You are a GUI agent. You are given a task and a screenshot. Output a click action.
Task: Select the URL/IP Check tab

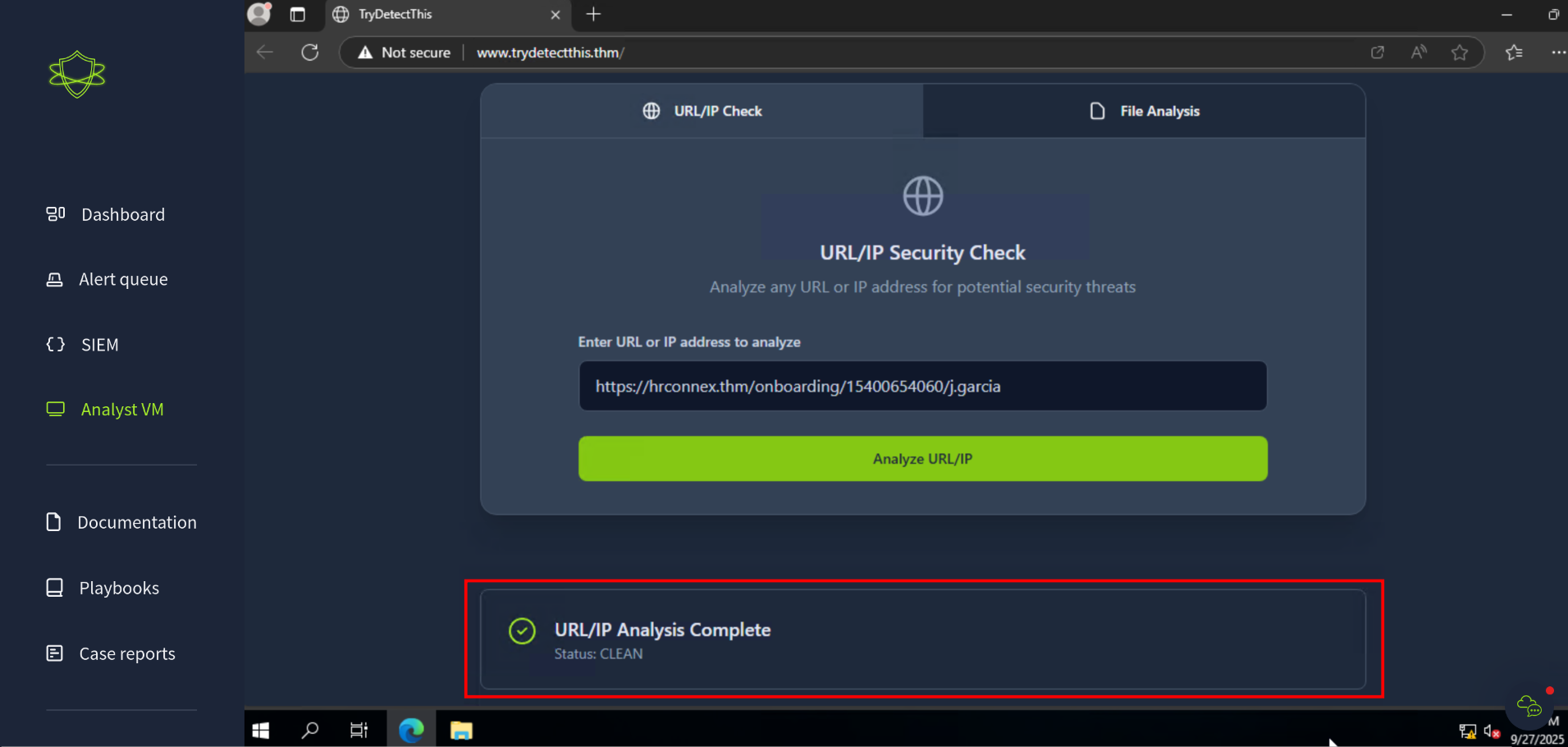[x=702, y=111]
